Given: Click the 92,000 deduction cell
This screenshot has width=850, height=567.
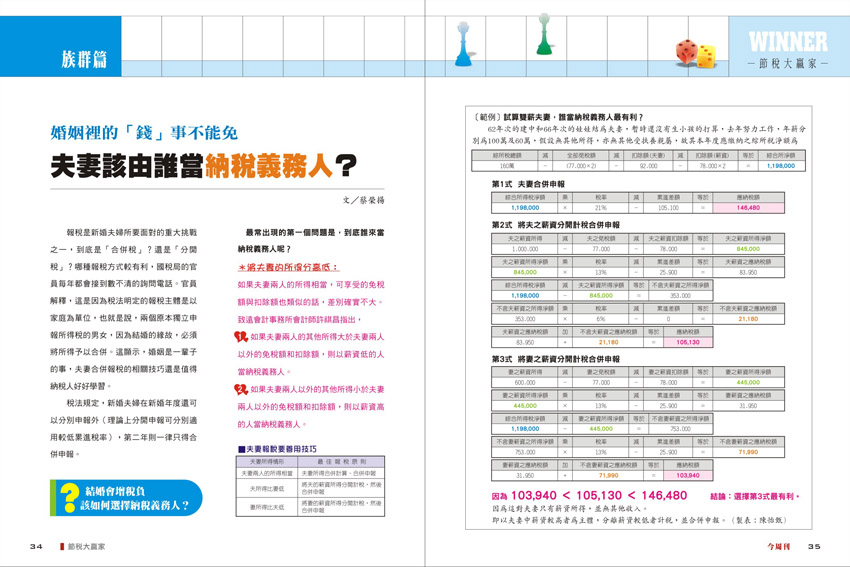Looking at the screenshot, I should point(648,166).
